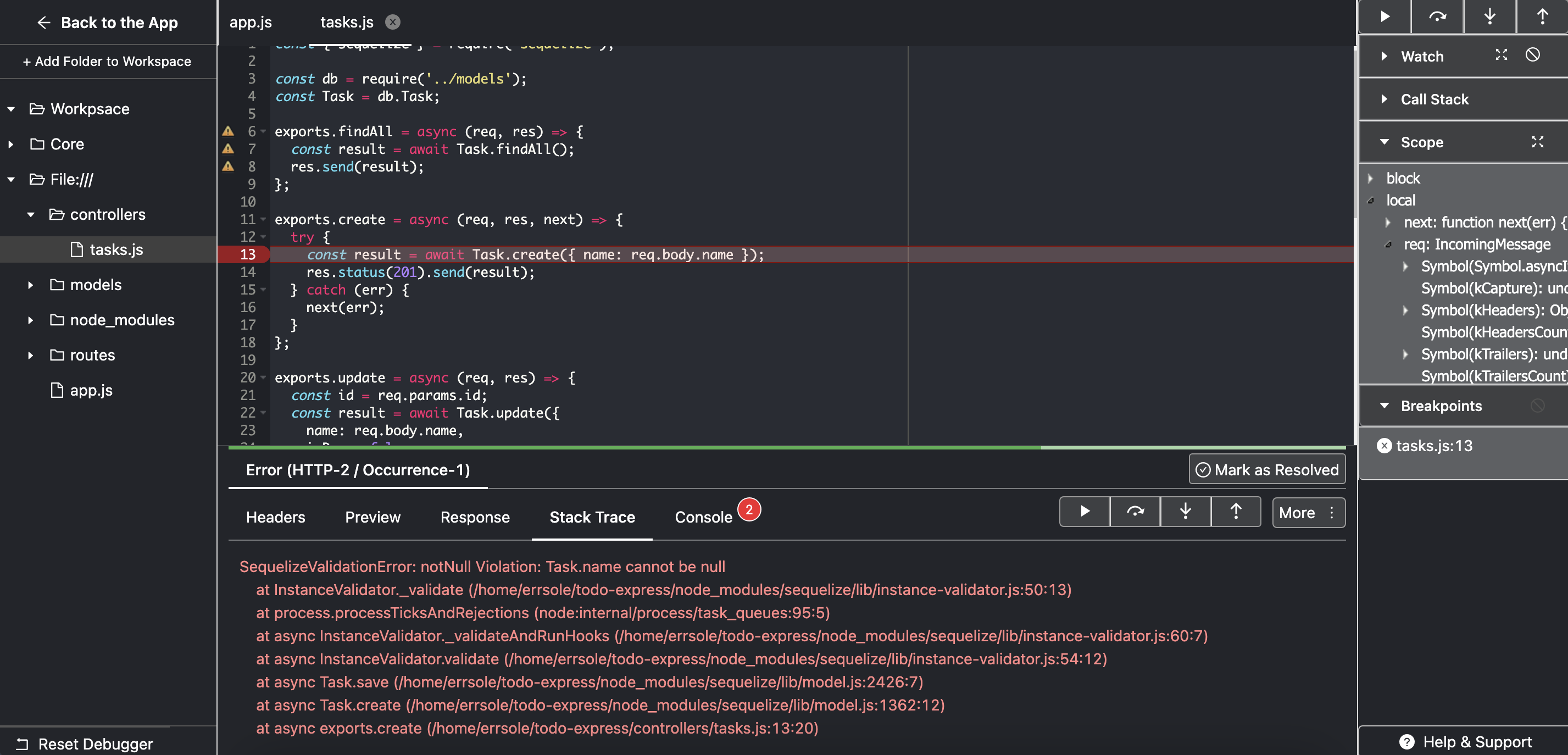This screenshot has height=755, width=1568.
Task: Switch to the app.js editor tab
Action: (x=250, y=22)
